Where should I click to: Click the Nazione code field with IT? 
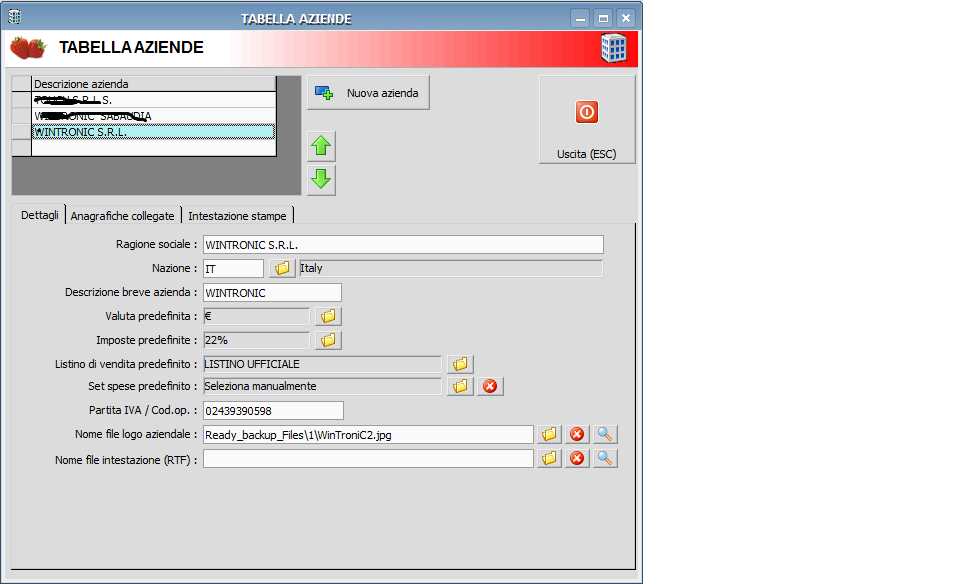[x=233, y=269]
